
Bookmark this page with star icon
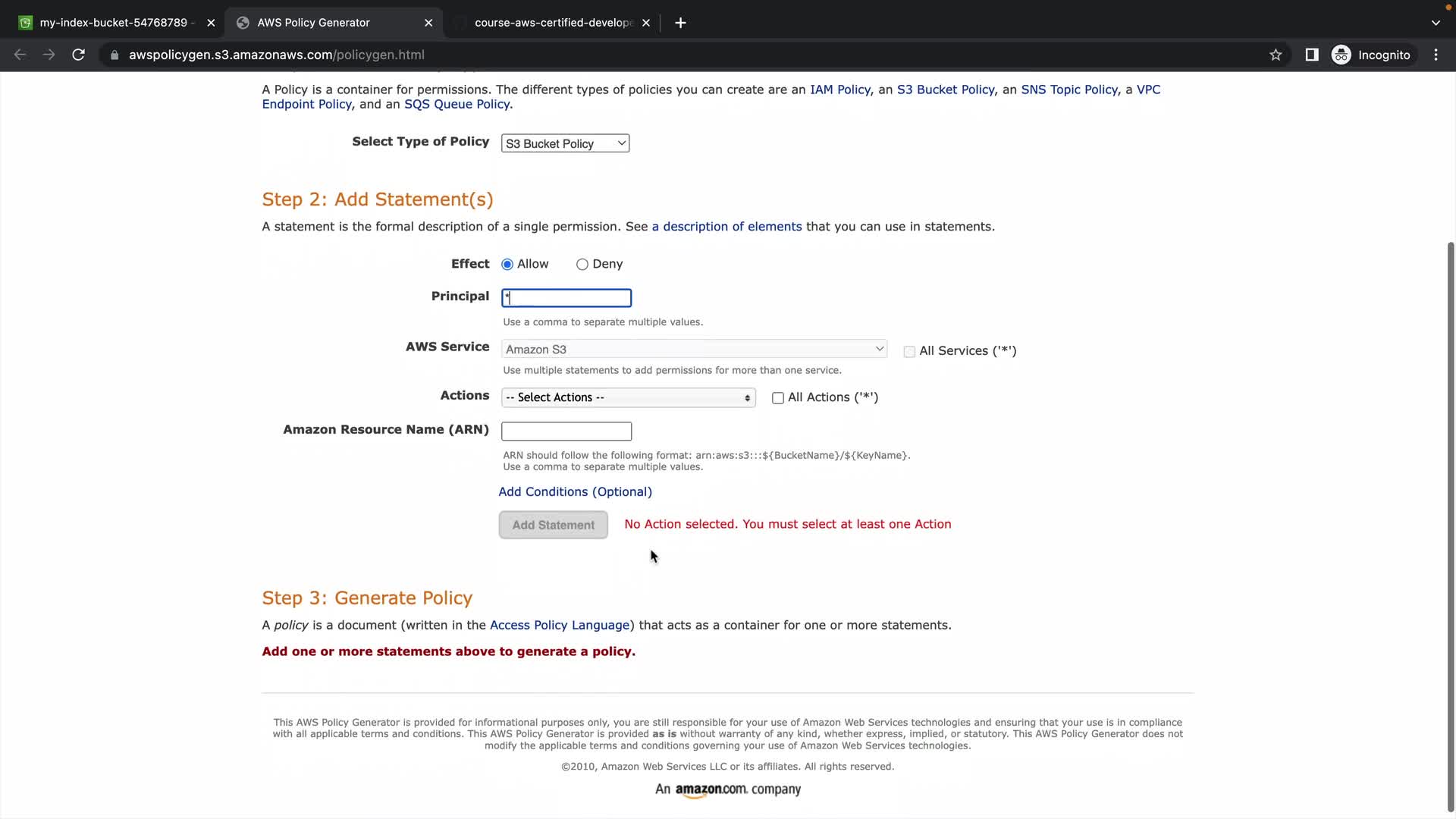1276,55
